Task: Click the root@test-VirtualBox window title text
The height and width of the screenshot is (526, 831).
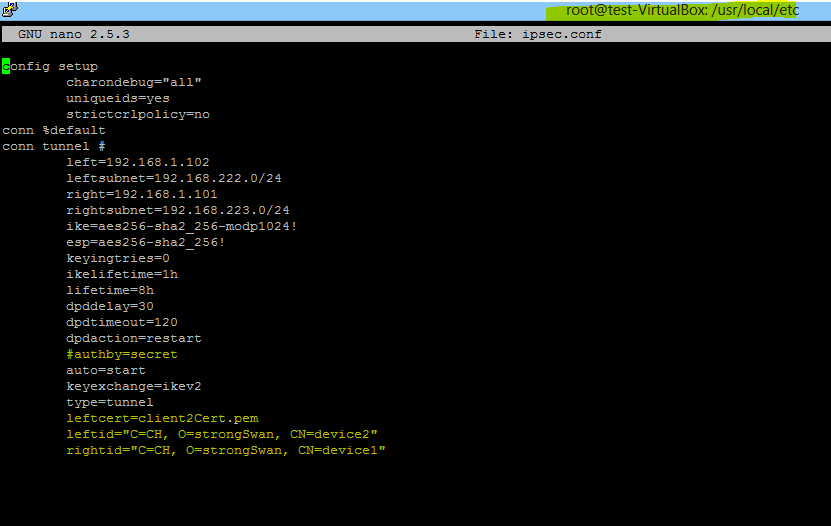Action: [x=682, y=10]
